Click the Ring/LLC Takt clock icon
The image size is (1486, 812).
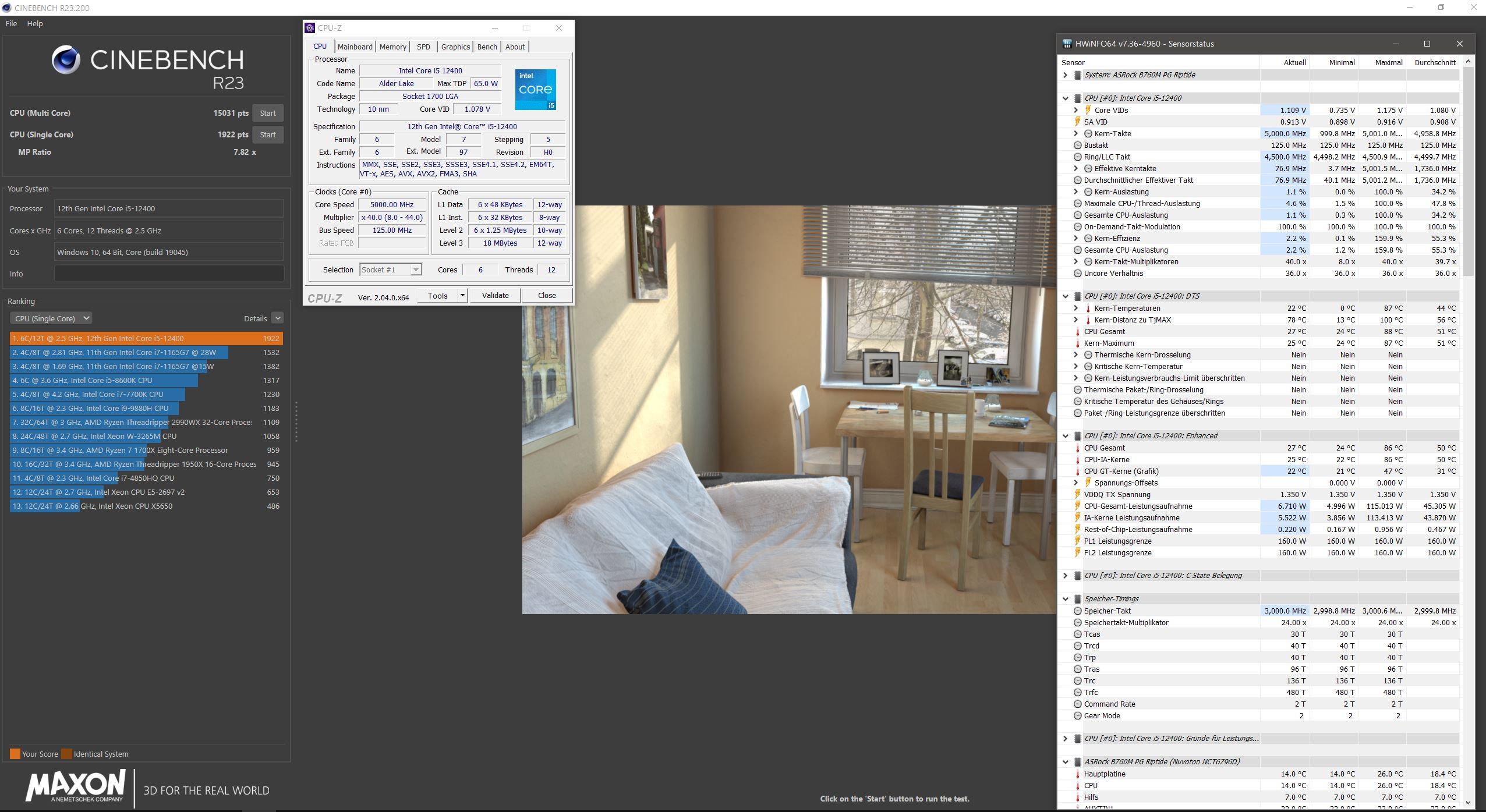[x=1077, y=157]
